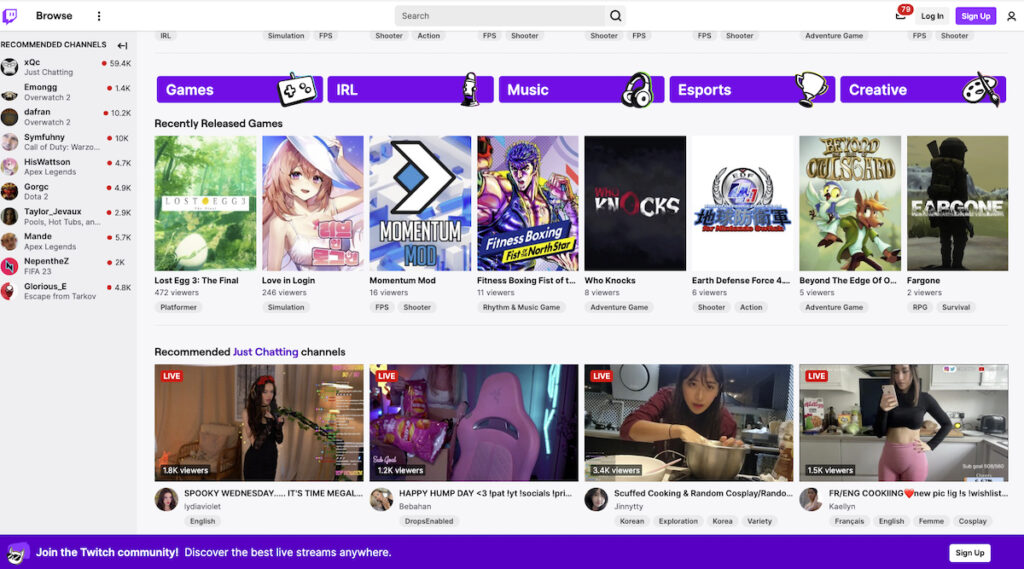This screenshot has width=1024, height=569.
Task: Open the Fitness Boxing game cover
Action: [528, 203]
